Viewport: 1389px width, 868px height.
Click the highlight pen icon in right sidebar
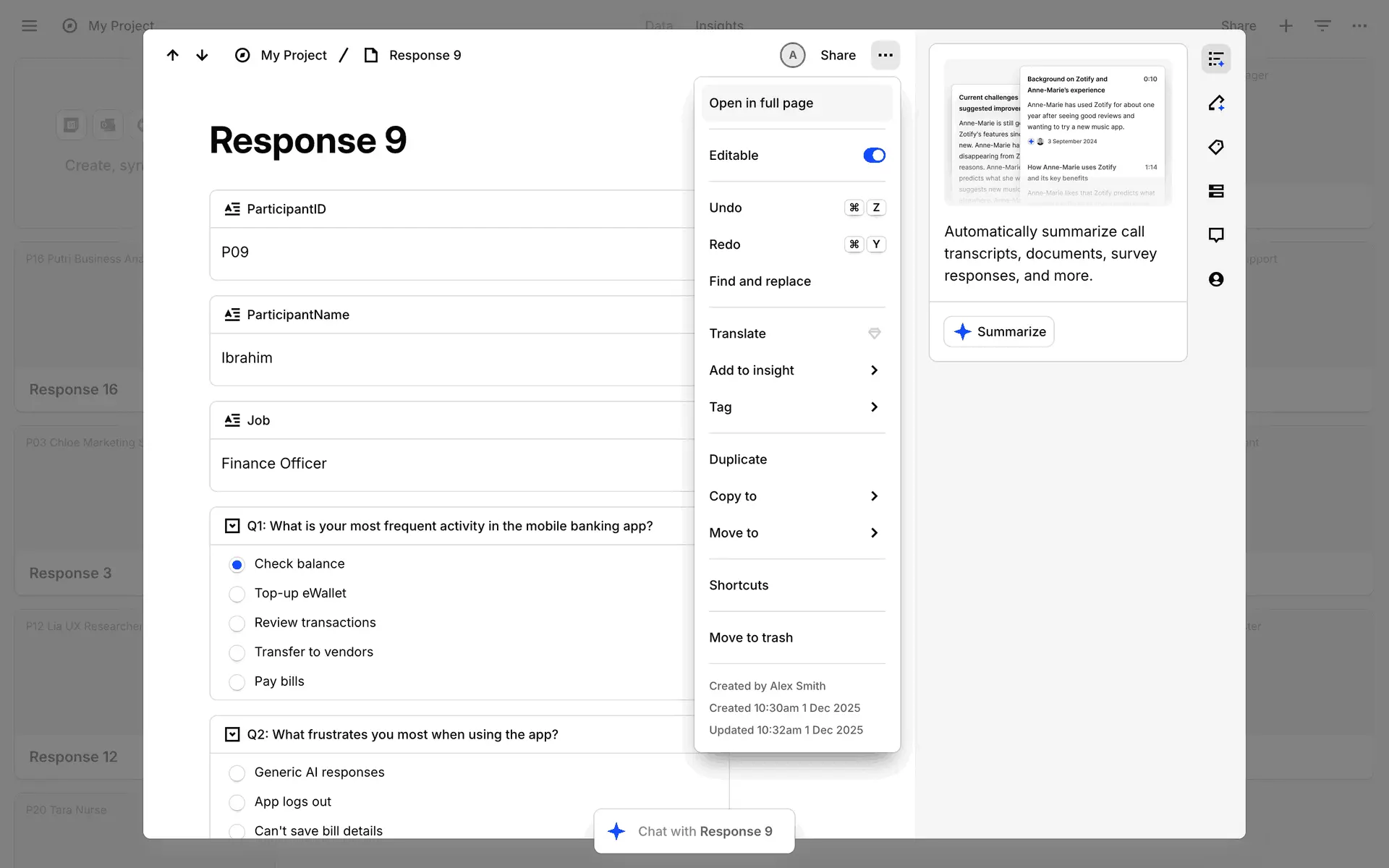[x=1216, y=103]
